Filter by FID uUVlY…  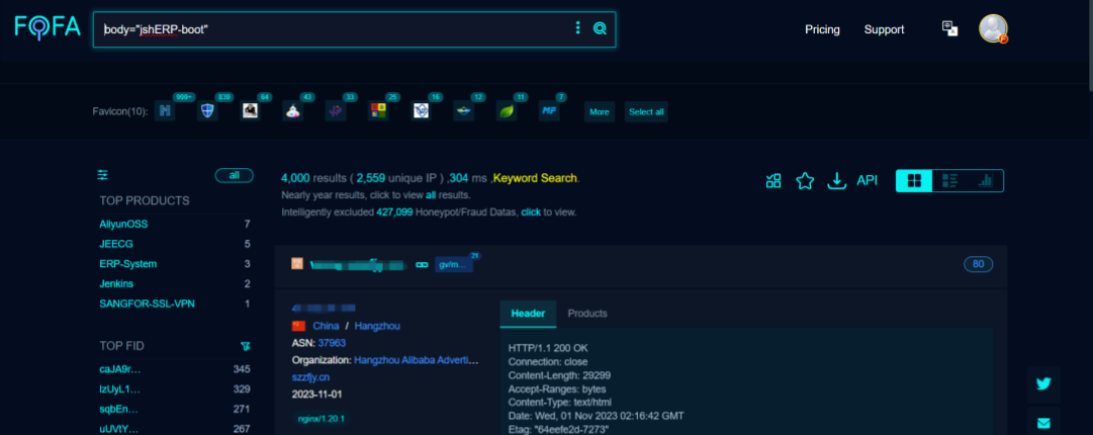pos(119,429)
